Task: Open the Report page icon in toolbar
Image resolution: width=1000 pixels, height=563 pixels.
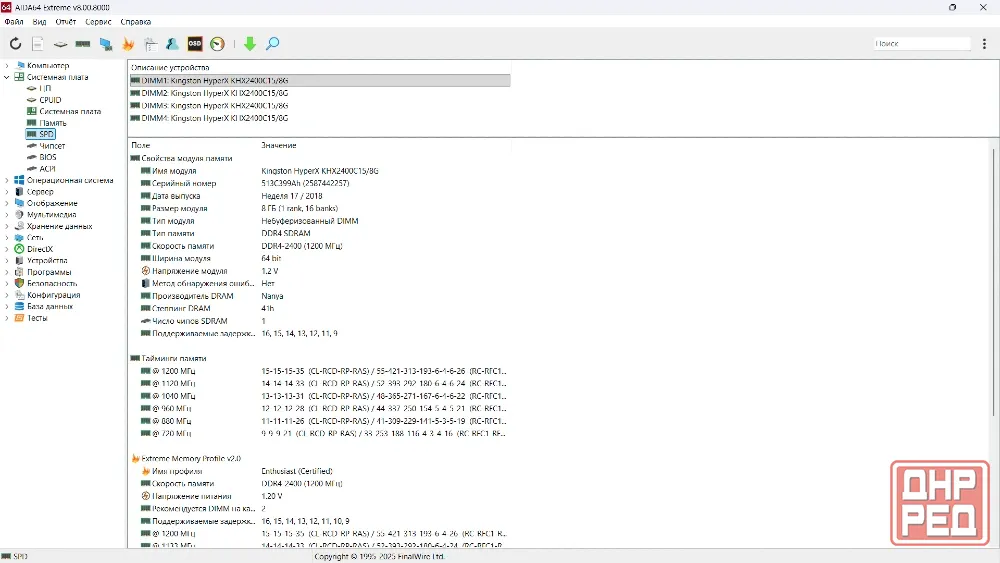Action: (38, 43)
